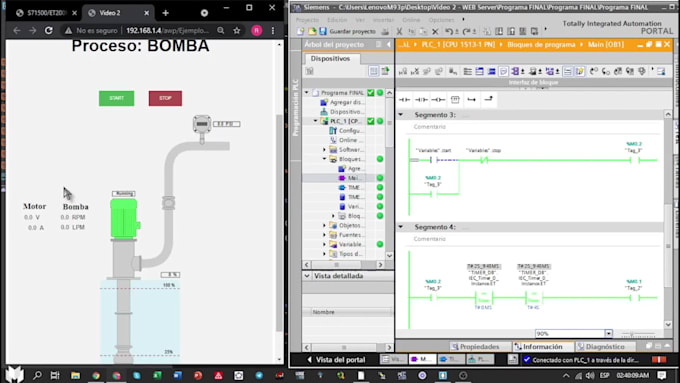Click the editor zoom slider
Viewport: 680px width, 383px height.
637,334
